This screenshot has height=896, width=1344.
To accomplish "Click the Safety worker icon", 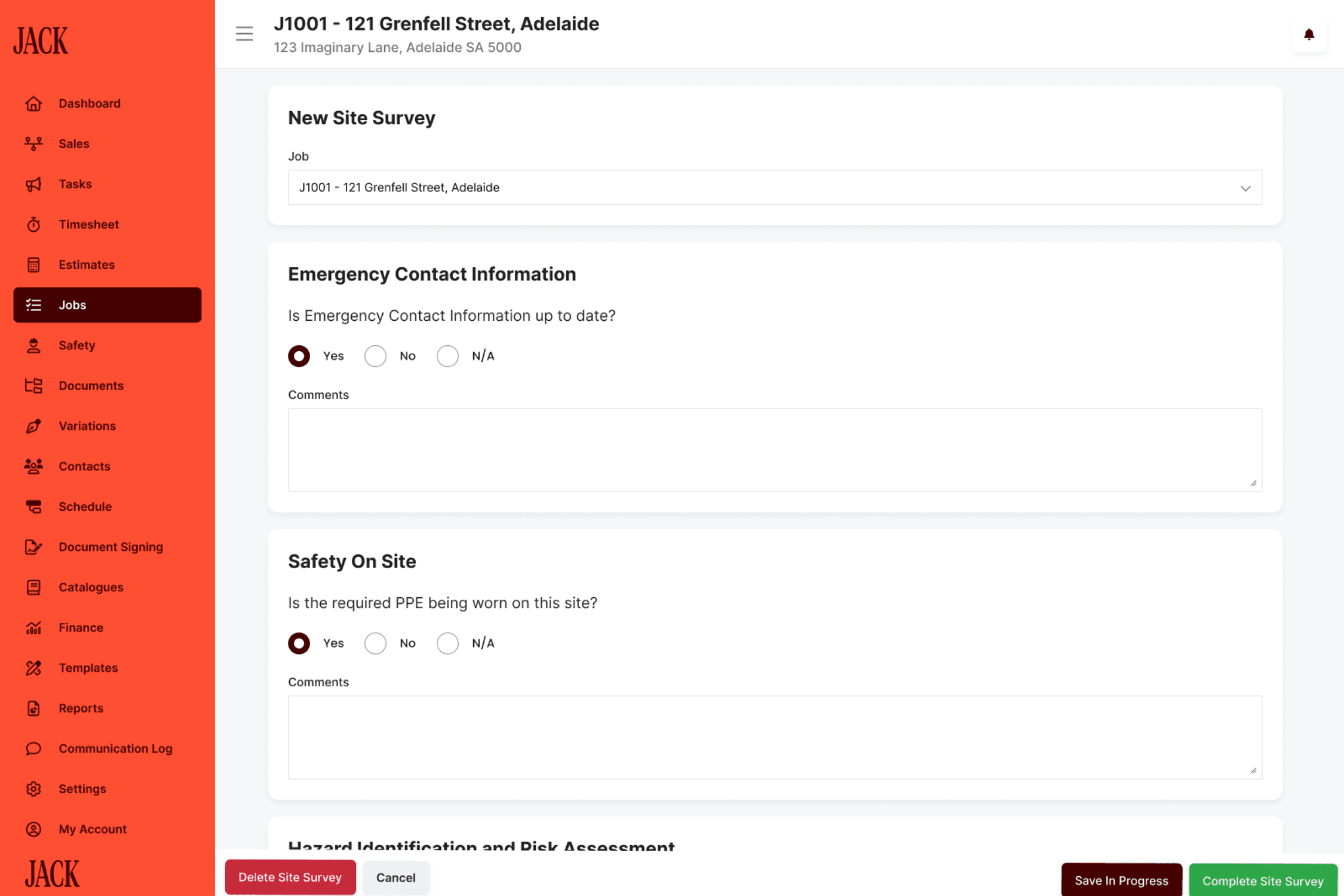I will pos(33,345).
